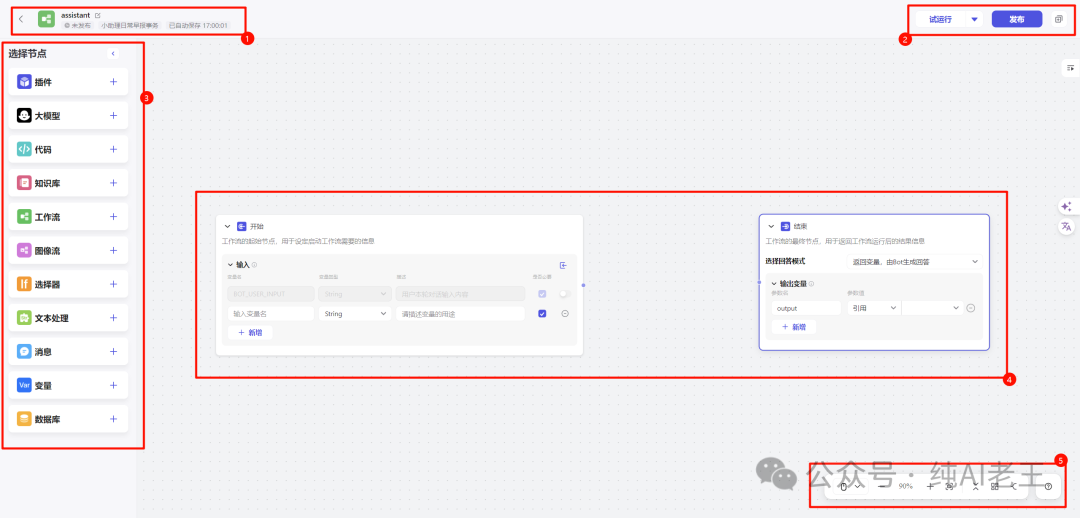This screenshot has width=1080, height=518.
Task: Fit the canvas to view
Action: (949, 486)
